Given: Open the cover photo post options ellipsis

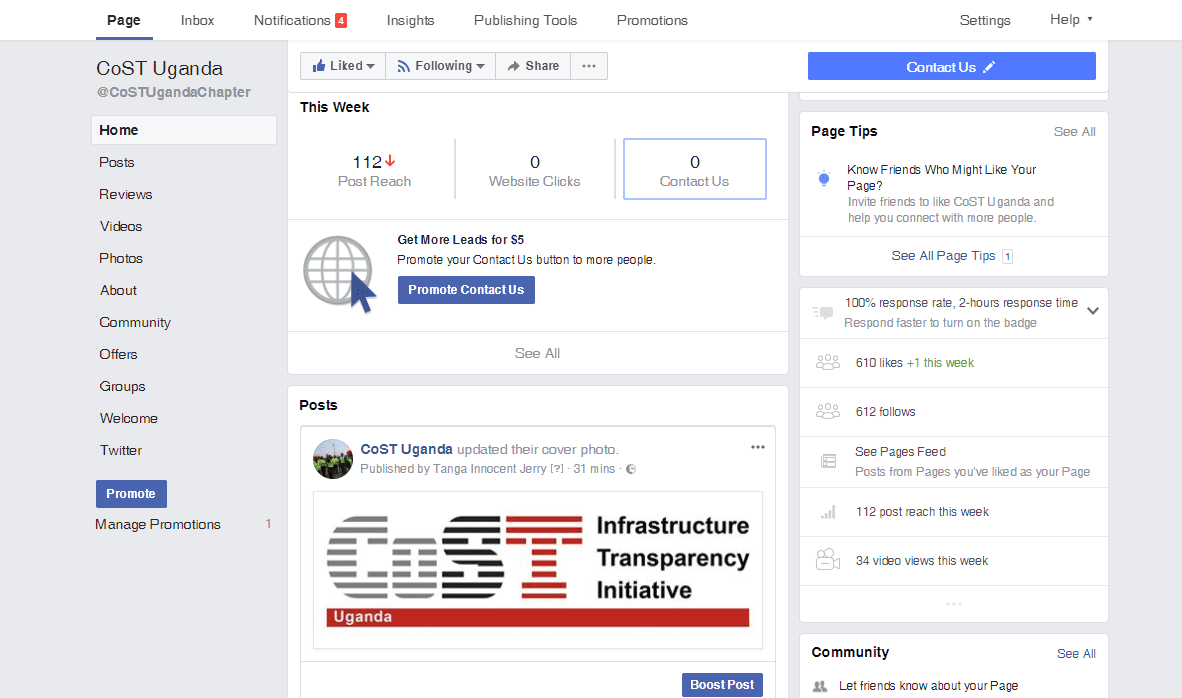Looking at the screenshot, I should pyautogui.click(x=758, y=447).
